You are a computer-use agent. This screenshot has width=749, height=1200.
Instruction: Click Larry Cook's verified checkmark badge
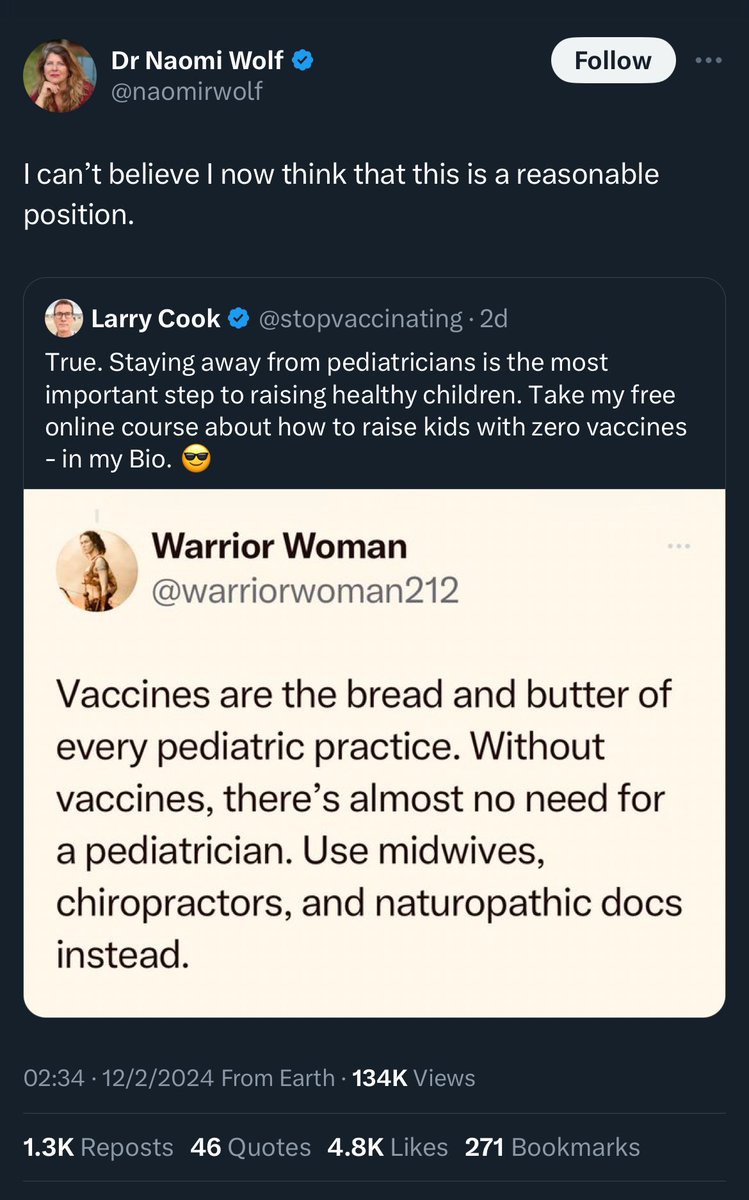pos(239,318)
